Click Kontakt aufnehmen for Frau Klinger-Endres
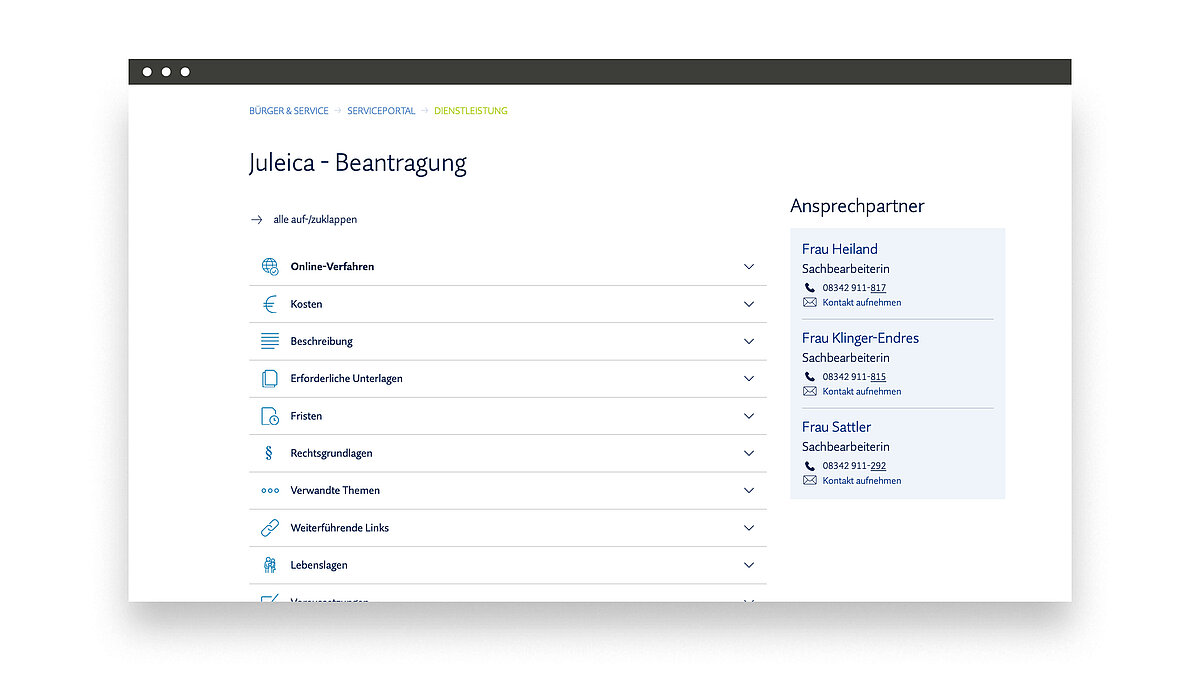The image size is (1200, 675). 862,391
